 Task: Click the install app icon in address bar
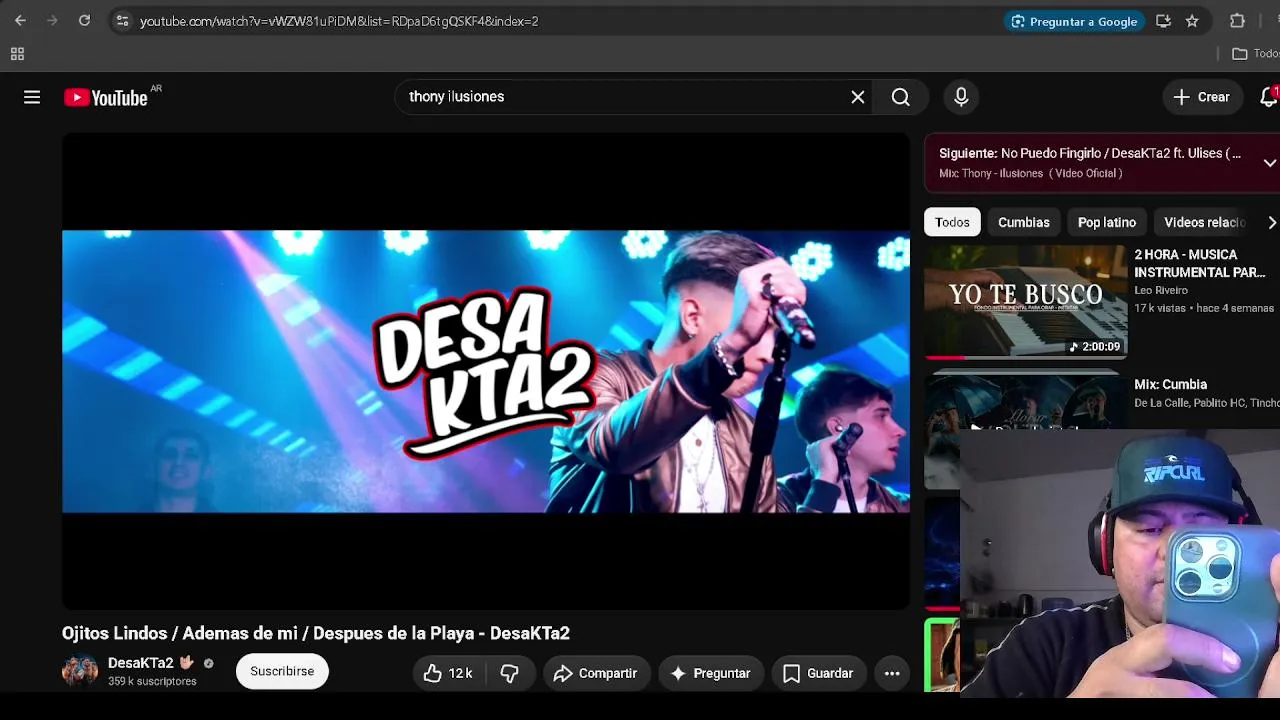coord(1163,21)
